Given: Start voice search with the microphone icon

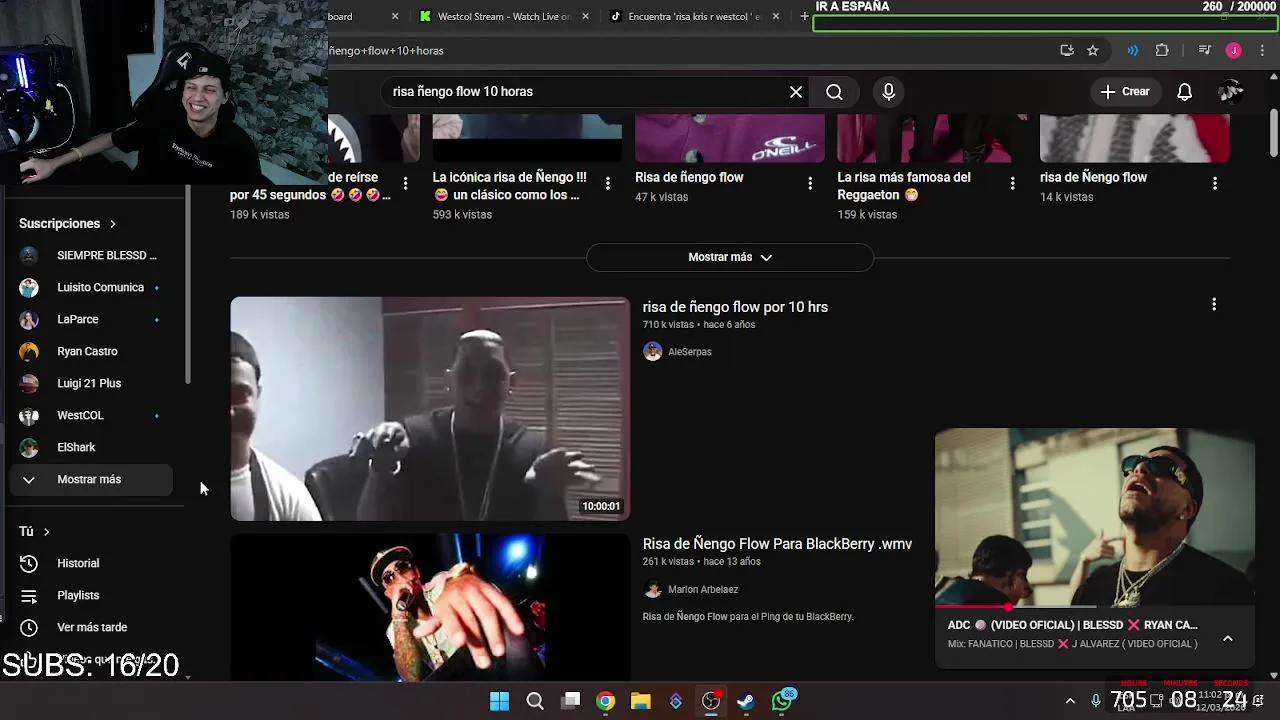Looking at the screenshot, I should [x=888, y=92].
